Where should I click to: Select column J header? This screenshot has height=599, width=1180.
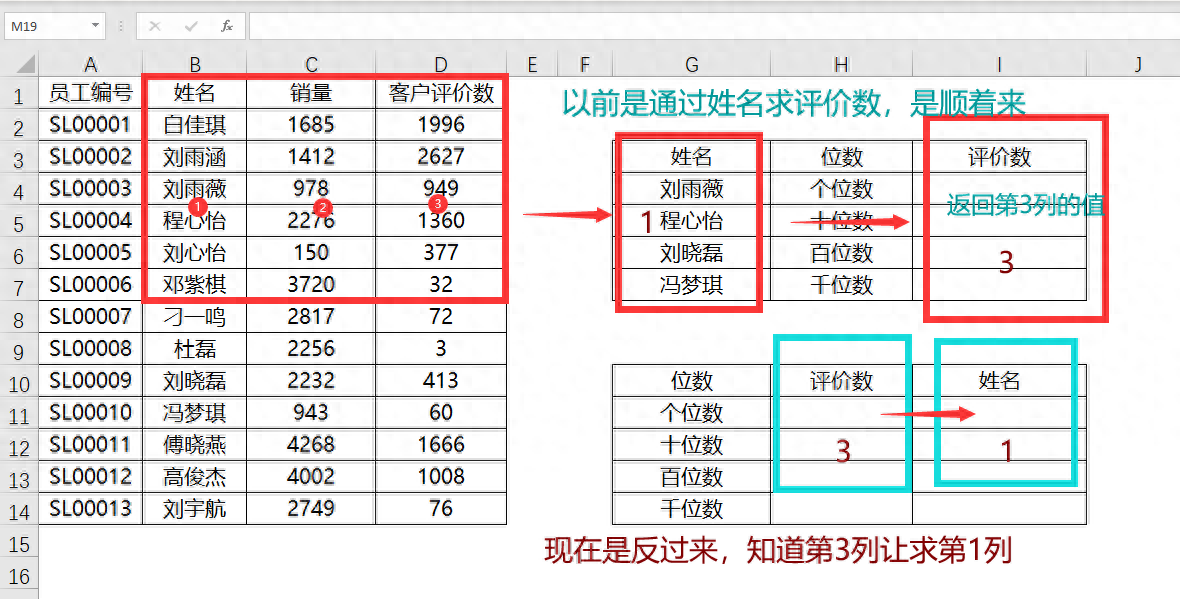(1138, 65)
